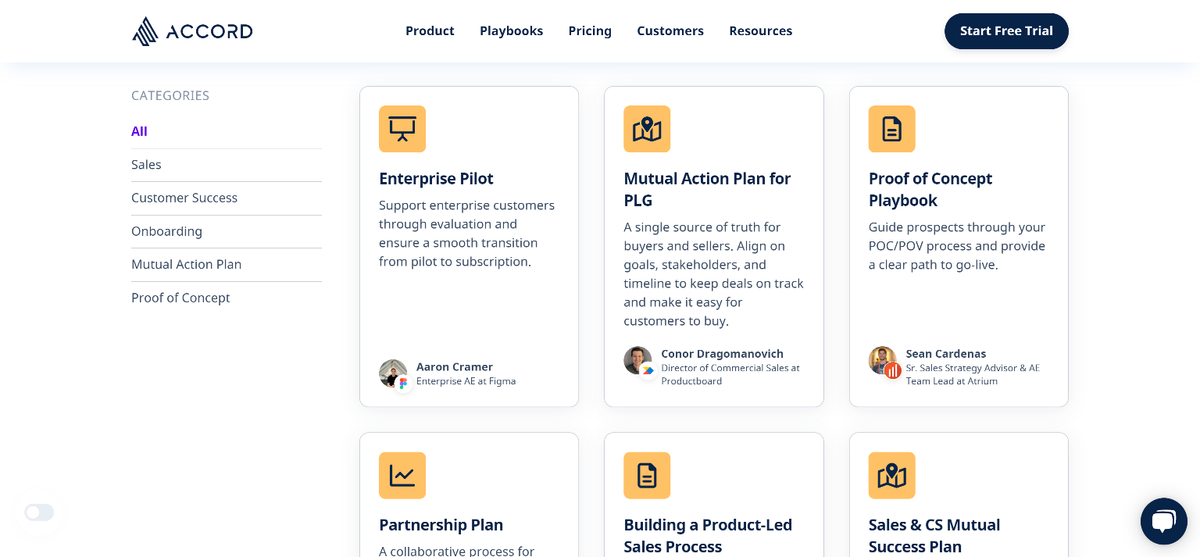Open the Product menu
Viewport: 1200px width, 557px height.
click(430, 31)
